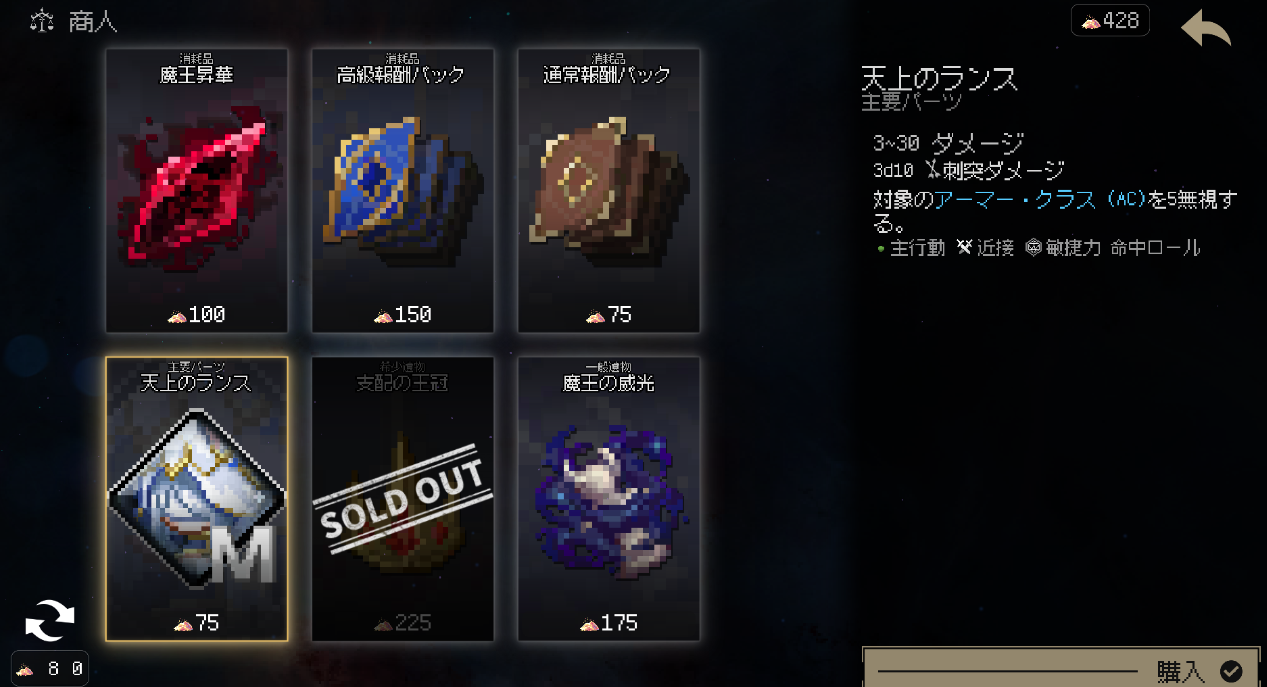This screenshot has width=1267, height=687.
Task: Select the red 魔王昇華 crystal item
Action: 197,191
